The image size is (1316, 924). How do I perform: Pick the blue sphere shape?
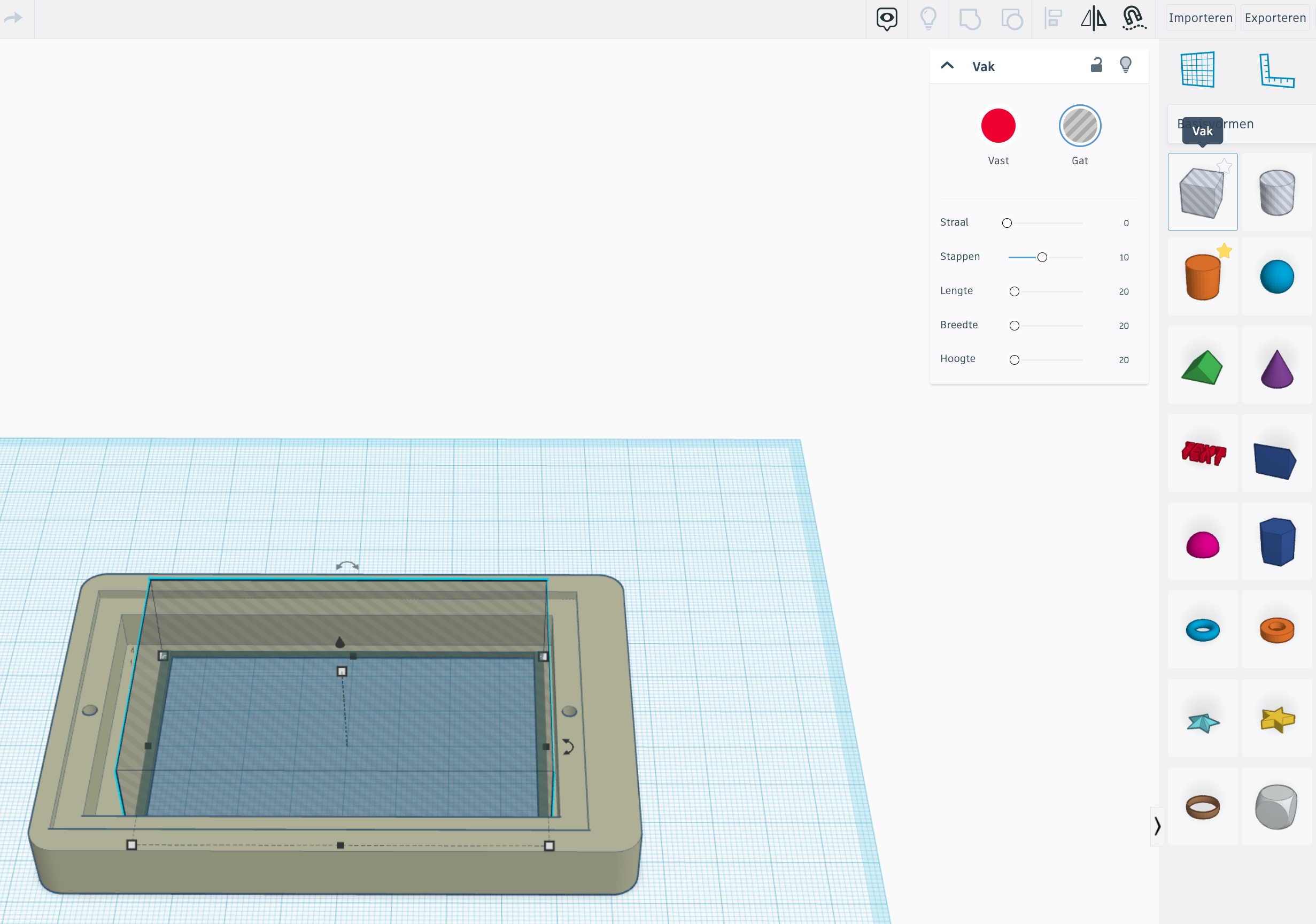point(1276,277)
